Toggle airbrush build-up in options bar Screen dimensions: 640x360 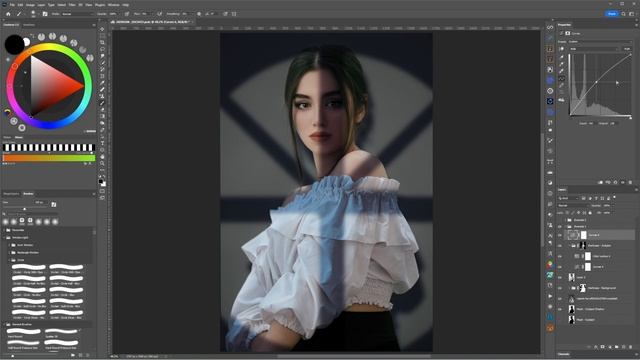click(160, 14)
